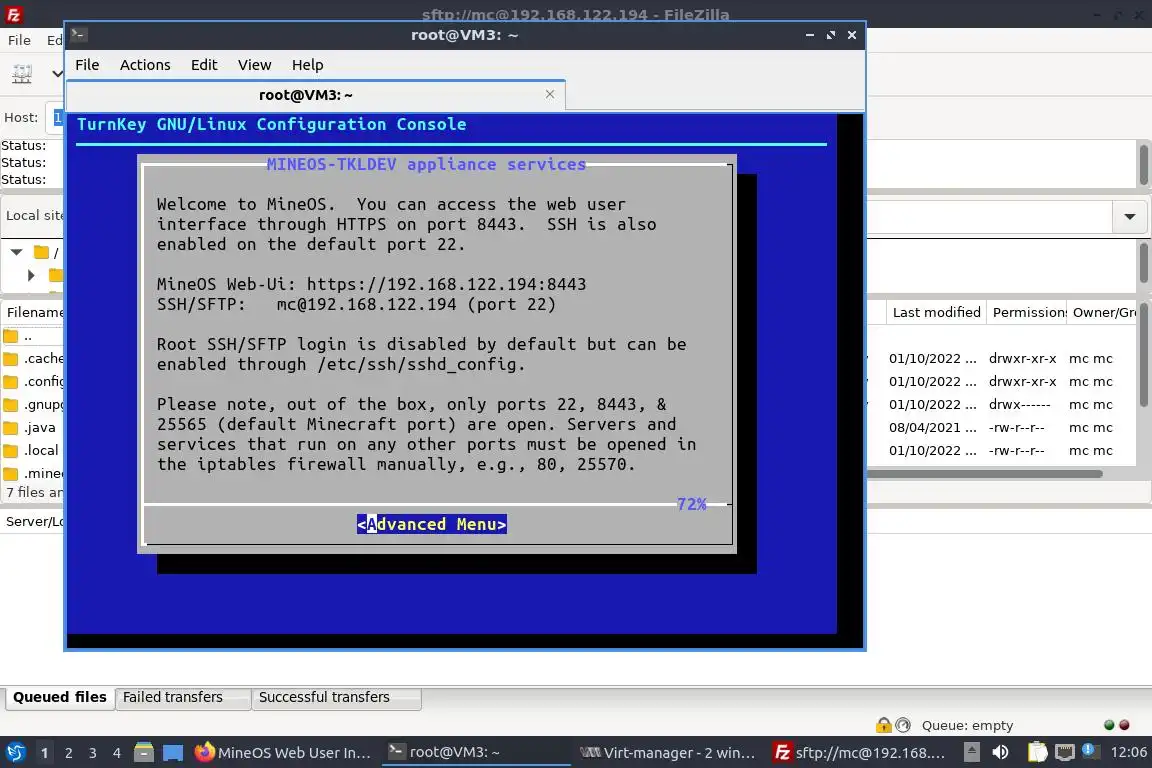Click the show desktop icon in taskbar

(173, 752)
